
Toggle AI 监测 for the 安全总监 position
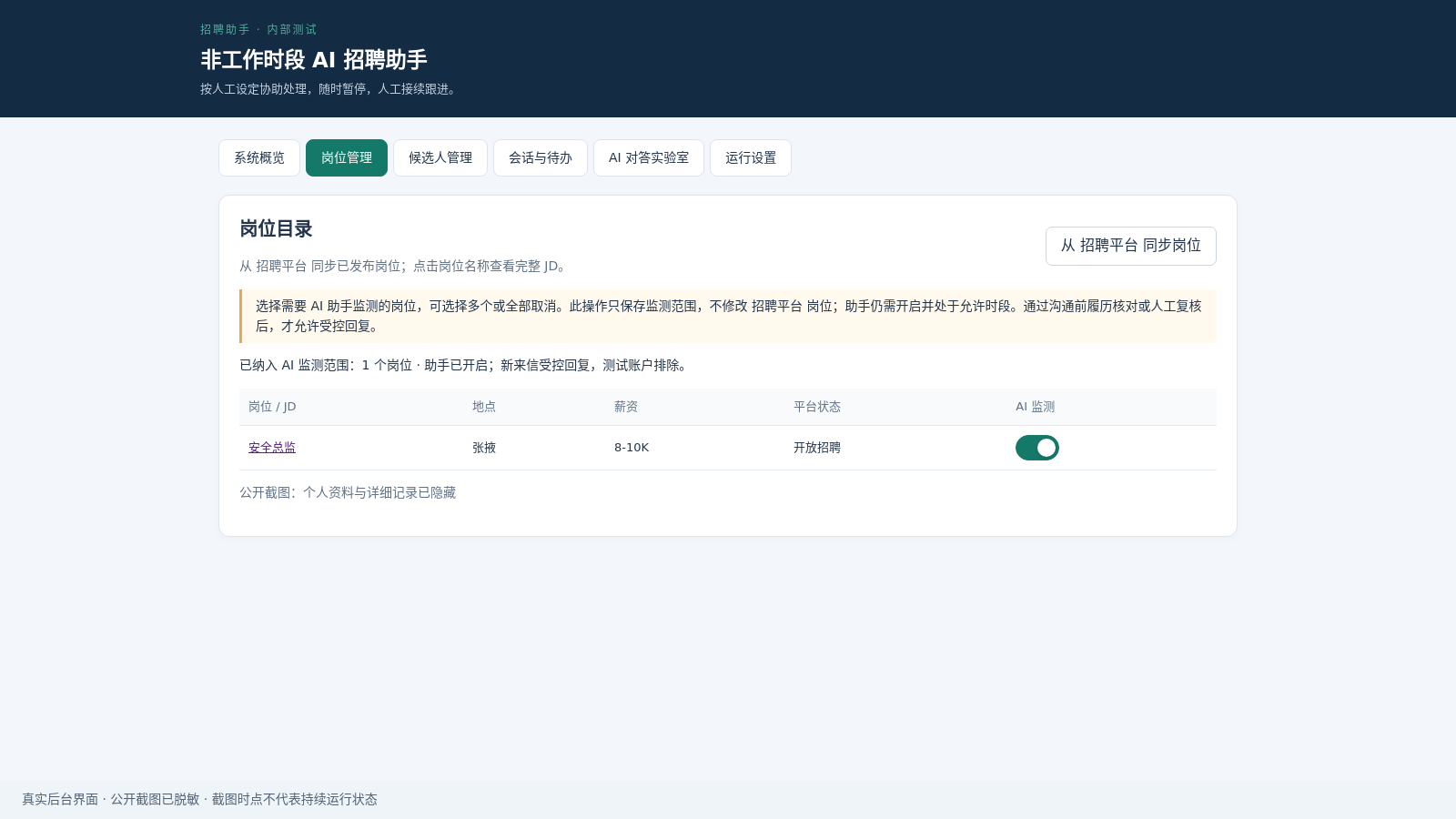(1037, 448)
